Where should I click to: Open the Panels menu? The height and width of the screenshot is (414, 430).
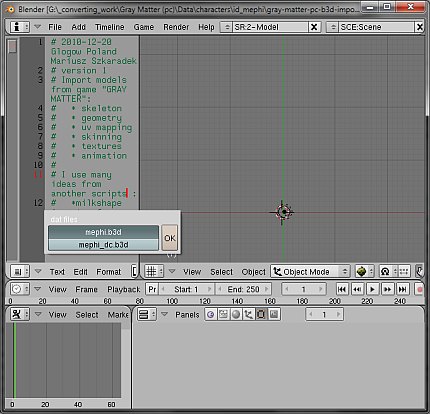(x=187, y=315)
